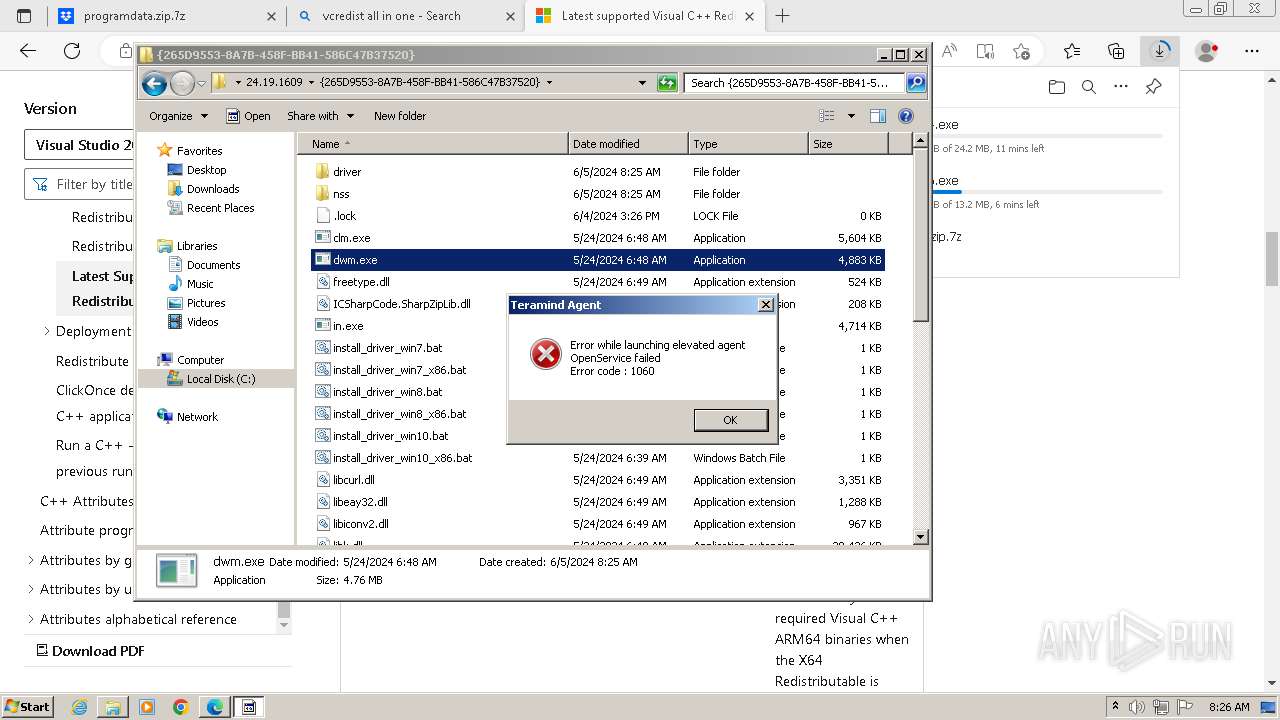Select the dwm.exe application icon
This screenshot has height=720, width=1280.
pyautogui.click(x=323, y=260)
